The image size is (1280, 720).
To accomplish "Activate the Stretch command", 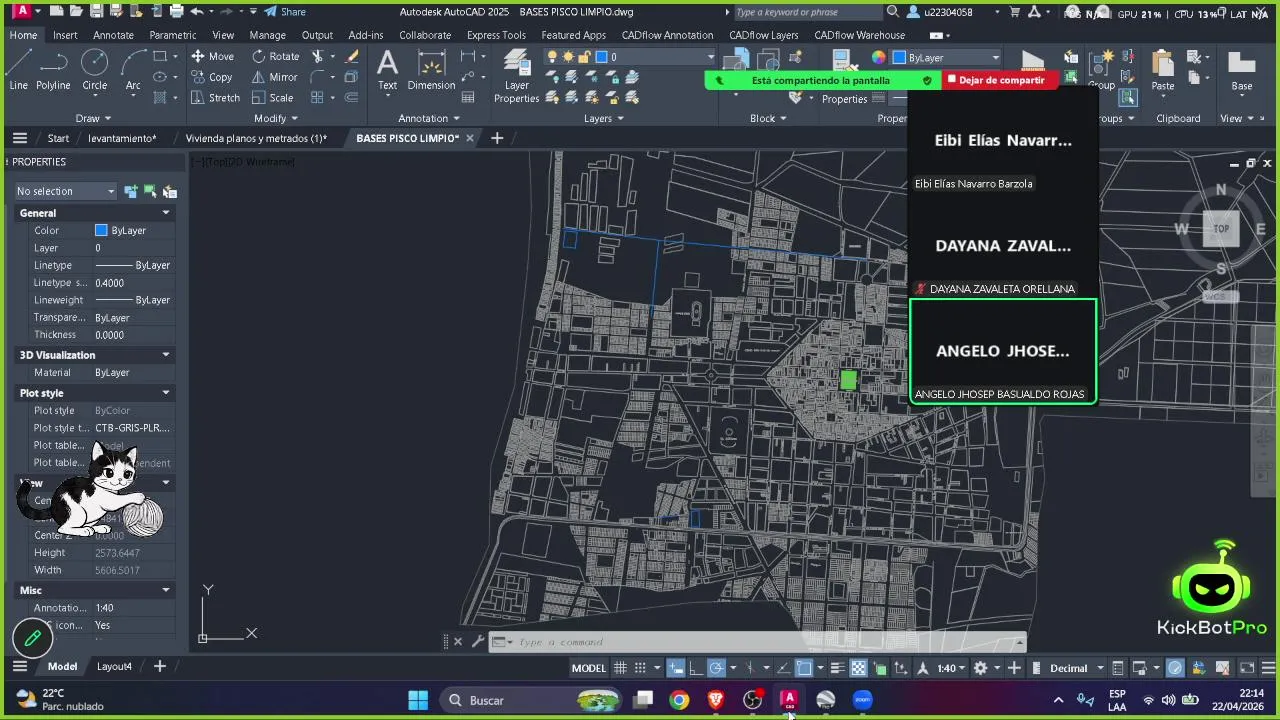I will point(215,98).
